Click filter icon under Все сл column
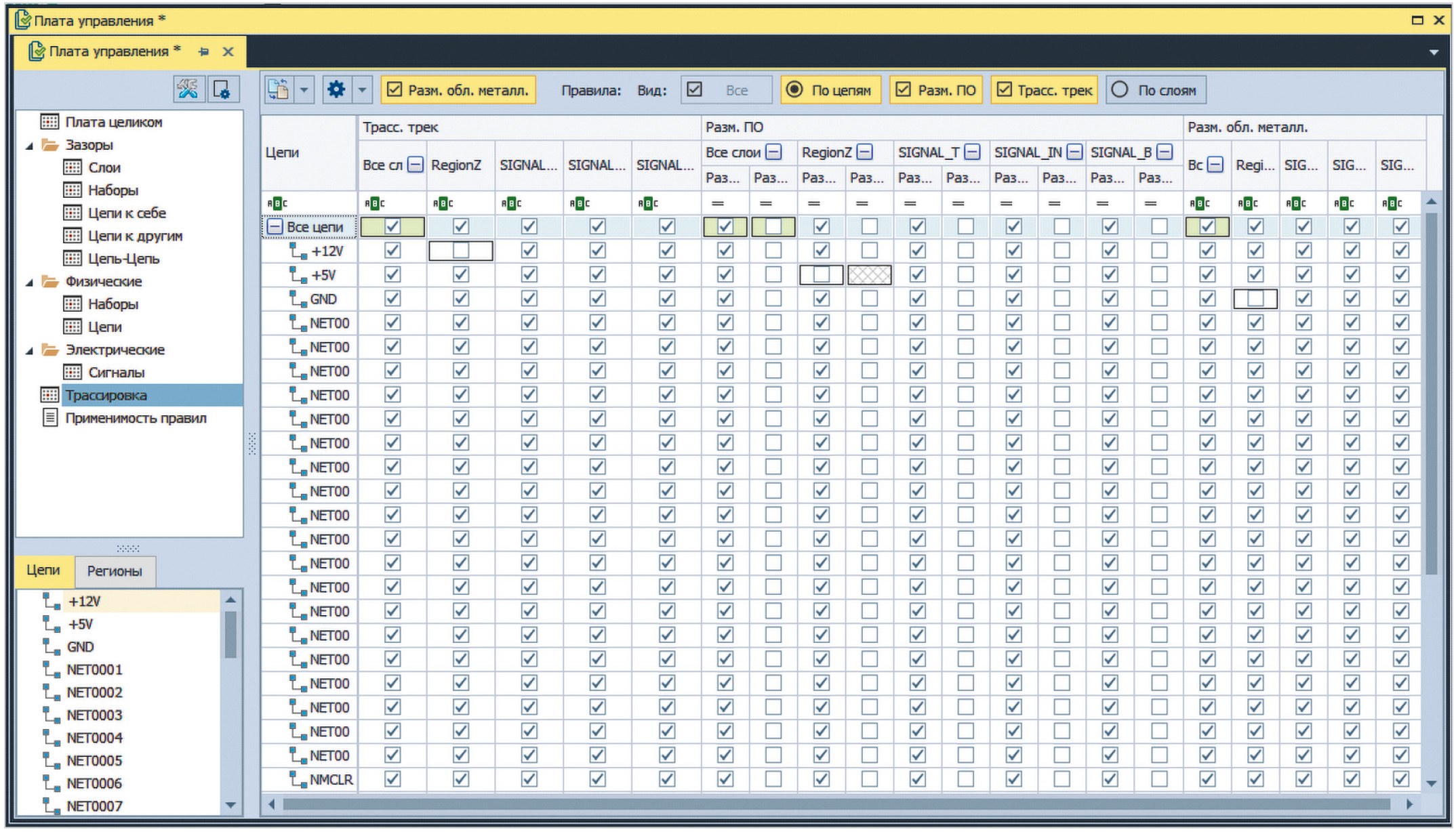1456x832 pixels. tap(374, 203)
